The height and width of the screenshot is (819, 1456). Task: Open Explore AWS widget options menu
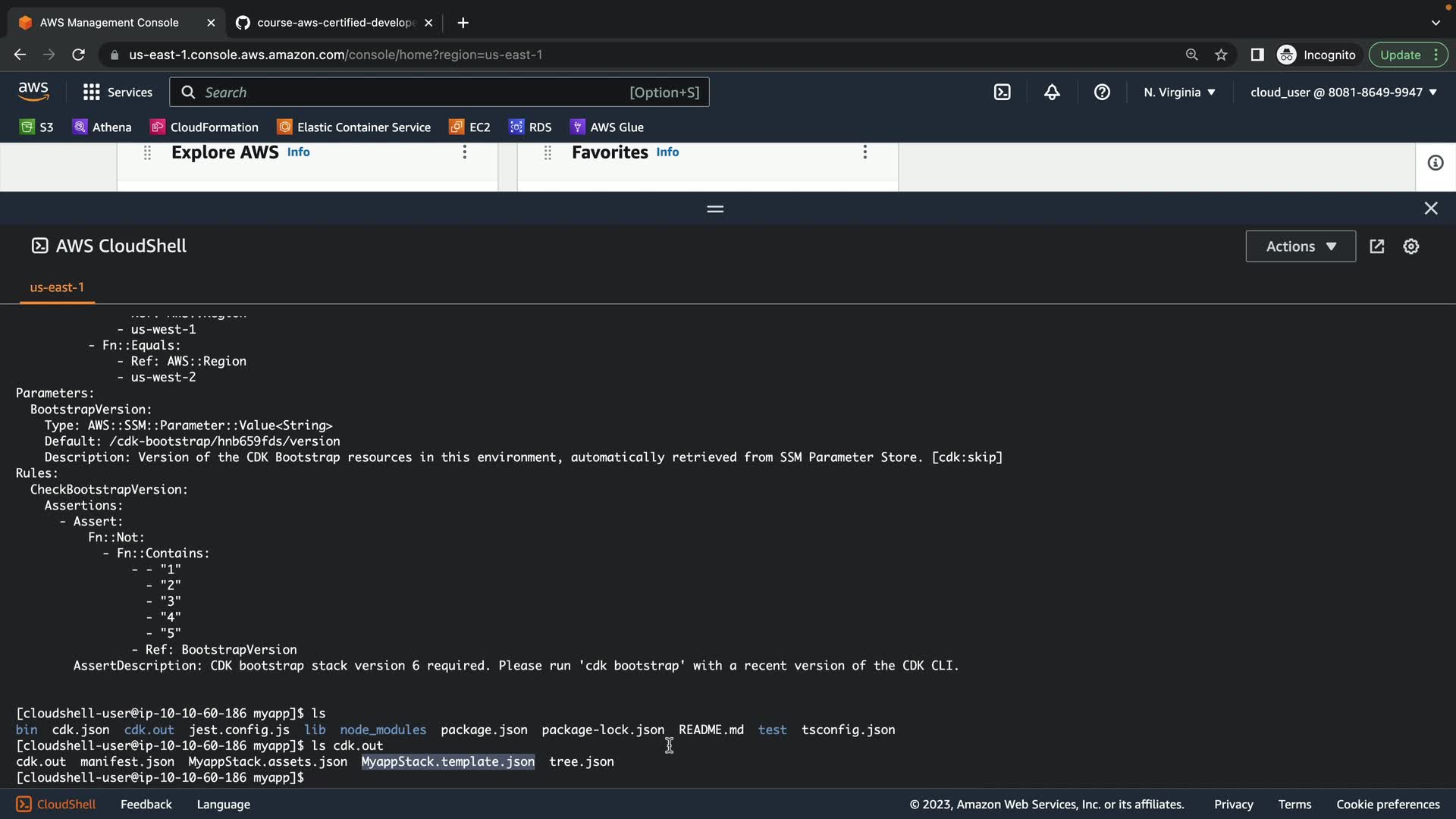pyautogui.click(x=464, y=152)
